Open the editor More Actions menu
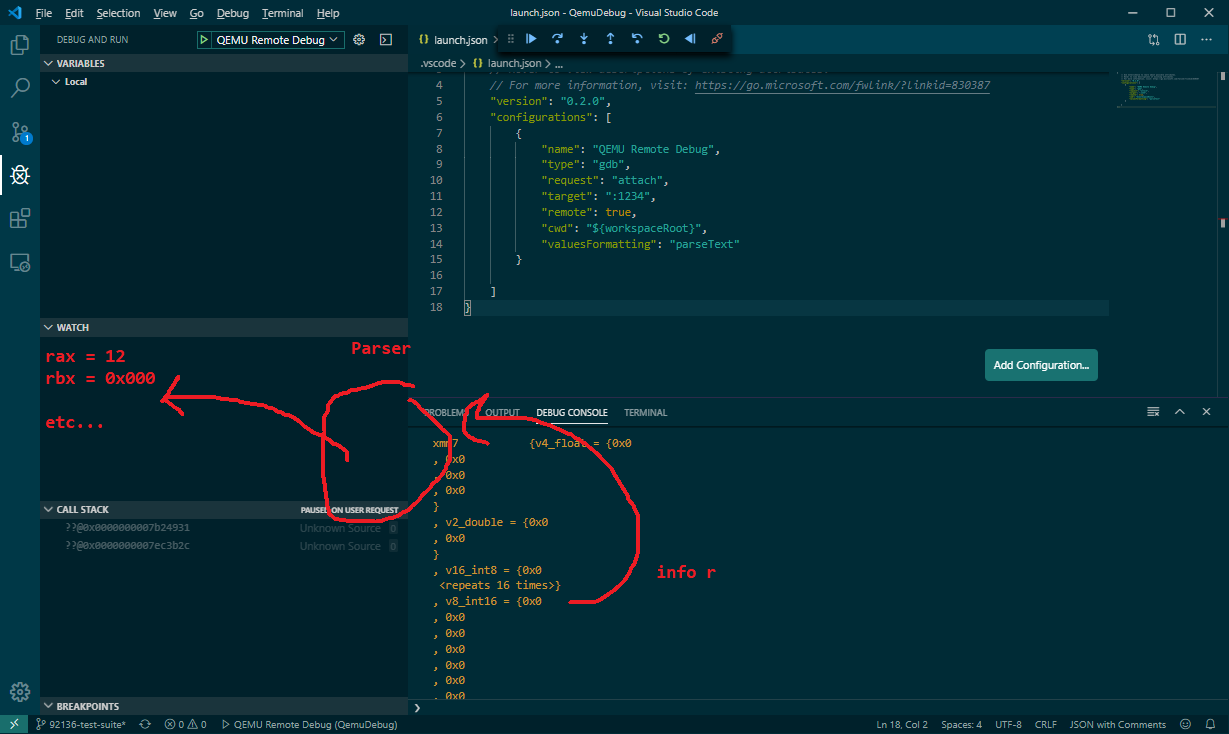The width and height of the screenshot is (1229, 734). (1206, 40)
